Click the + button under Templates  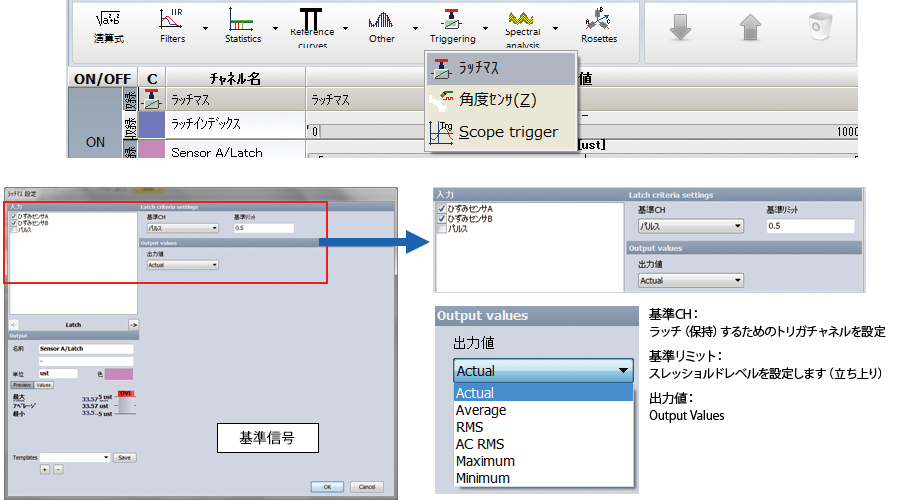pos(45,470)
